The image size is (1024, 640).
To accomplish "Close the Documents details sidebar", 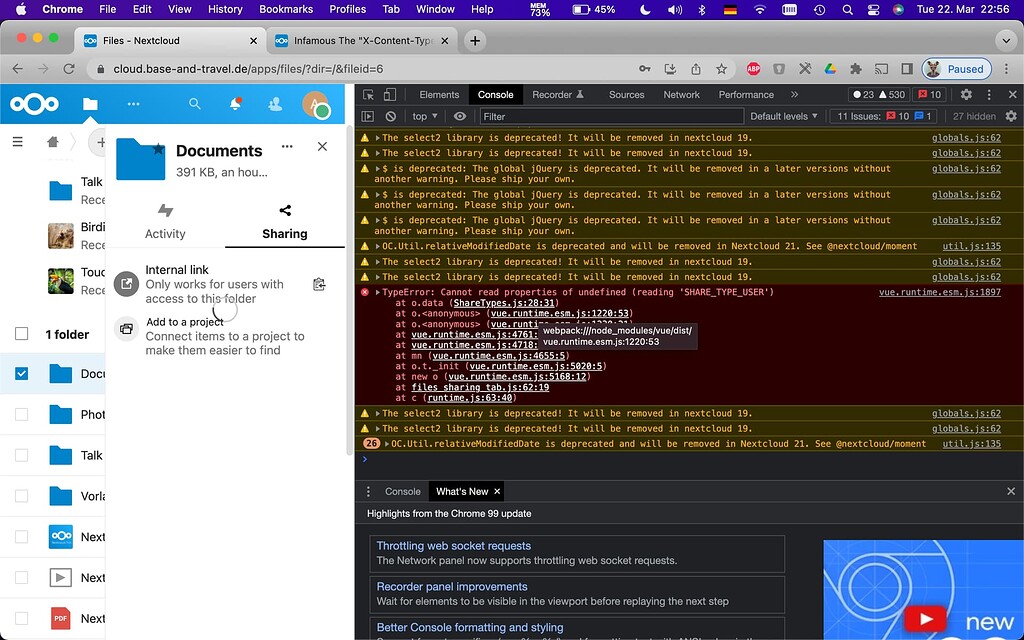I will (322, 146).
